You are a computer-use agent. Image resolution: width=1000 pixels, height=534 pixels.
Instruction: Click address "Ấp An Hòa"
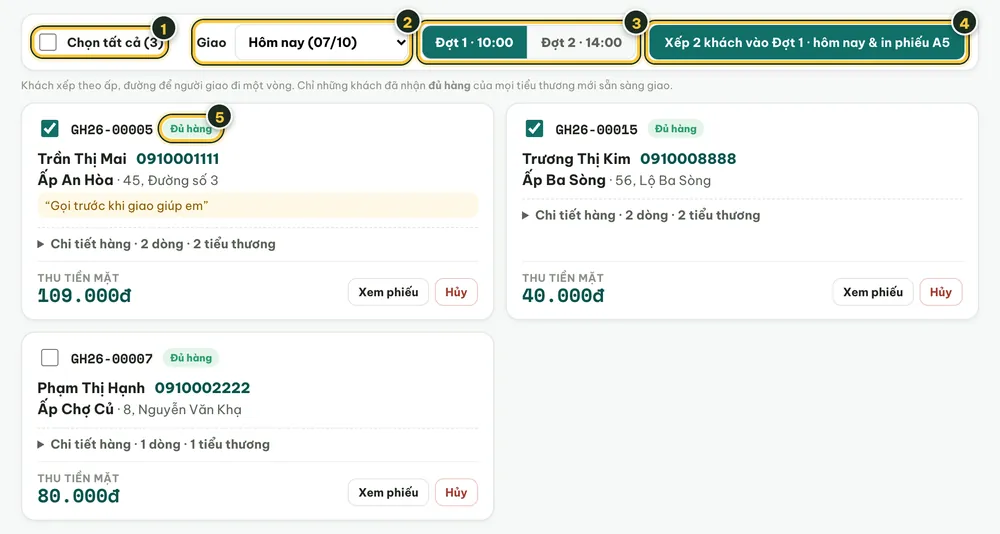(x=75, y=180)
